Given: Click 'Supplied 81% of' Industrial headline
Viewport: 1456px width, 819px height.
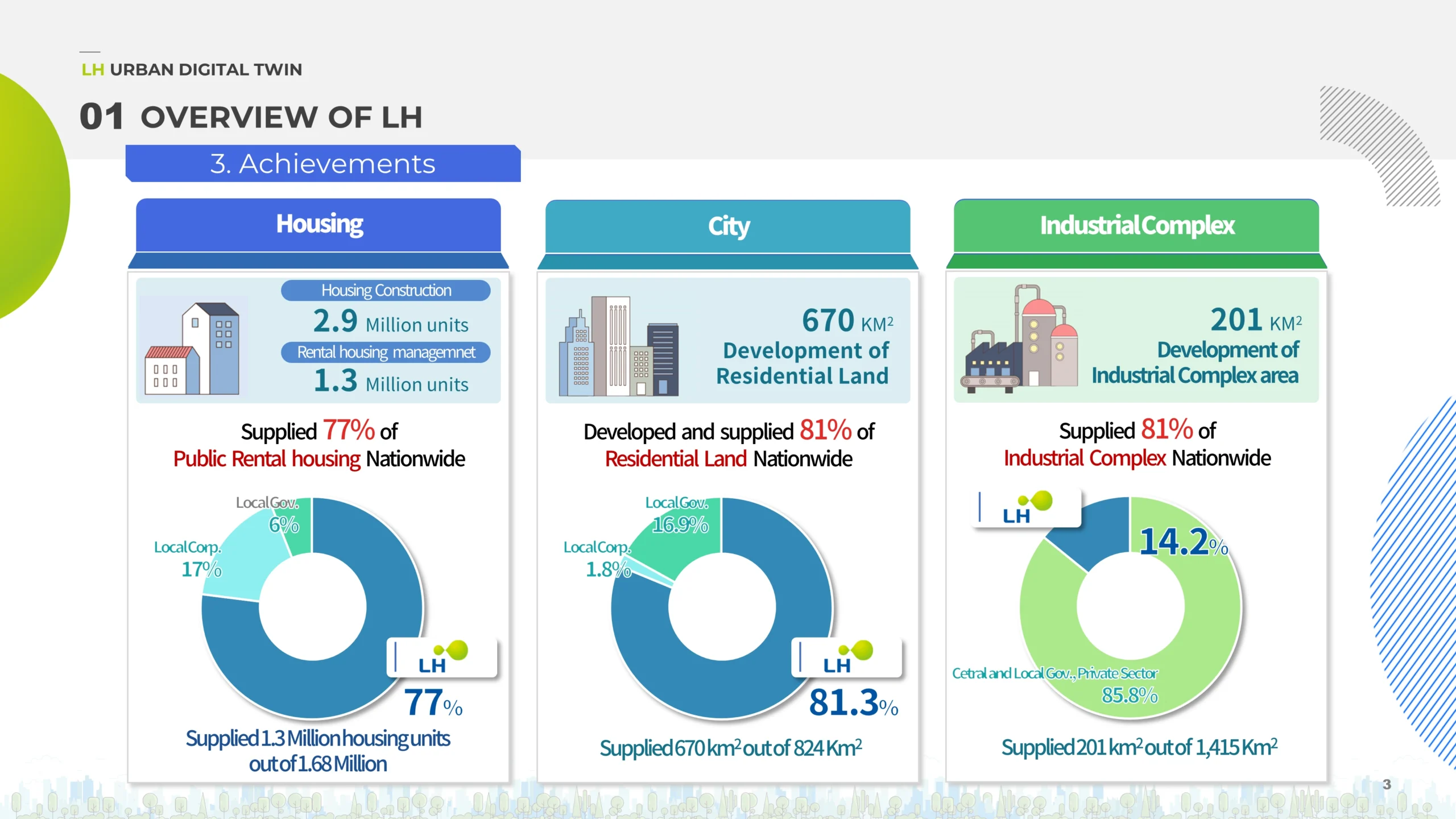Looking at the screenshot, I should (x=1137, y=429).
